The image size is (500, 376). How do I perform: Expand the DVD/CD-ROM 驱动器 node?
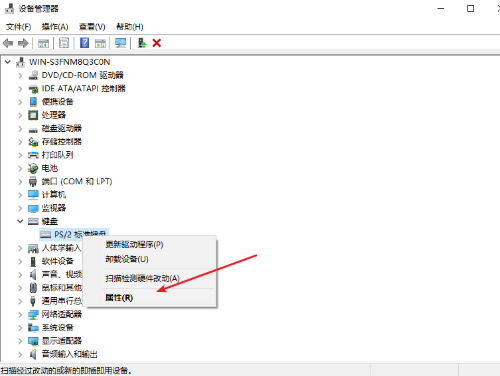(20, 75)
